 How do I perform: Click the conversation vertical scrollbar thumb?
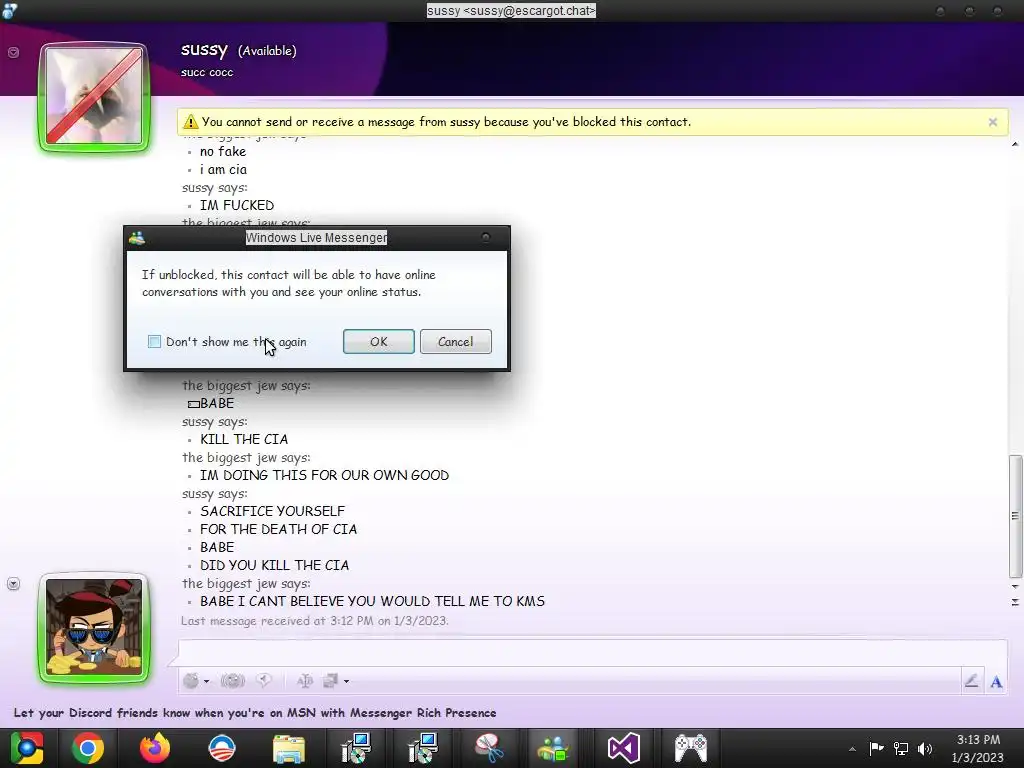(x=1015, y=516)
